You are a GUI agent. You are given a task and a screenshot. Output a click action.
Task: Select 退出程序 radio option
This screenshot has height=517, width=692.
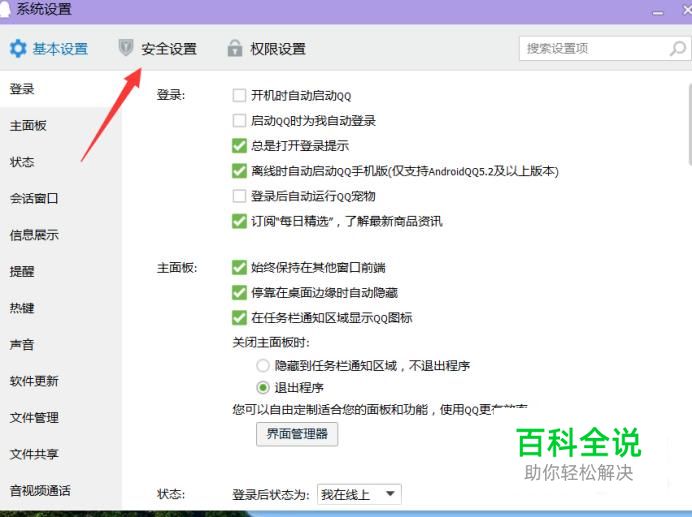(263, 388)
